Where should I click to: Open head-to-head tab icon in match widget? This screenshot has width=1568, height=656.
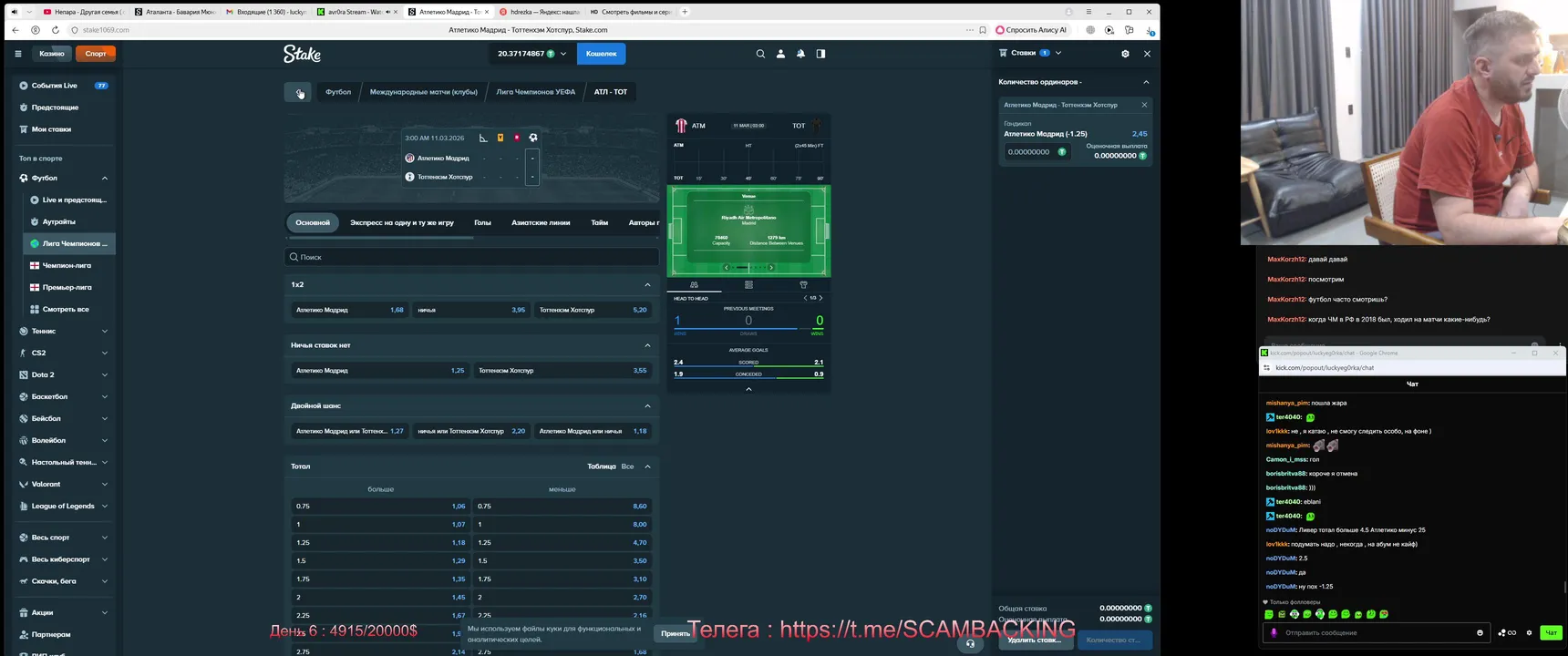pyautogui.click(x=694, y=285)
